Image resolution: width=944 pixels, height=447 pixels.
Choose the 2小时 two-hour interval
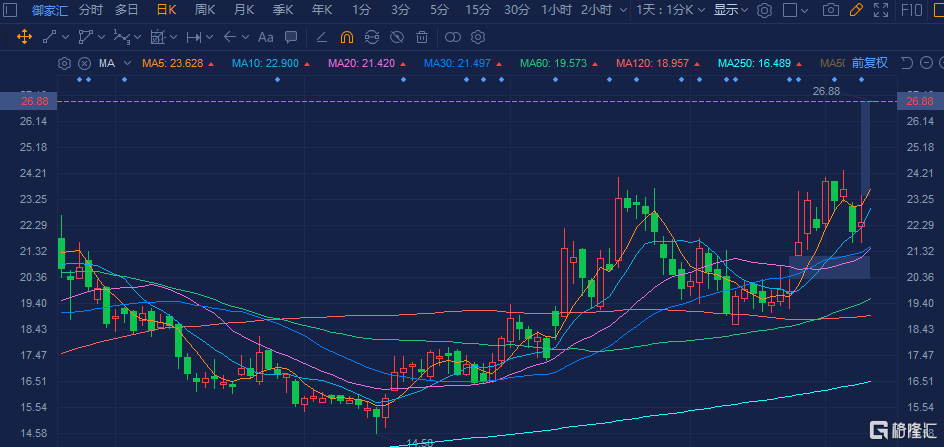click(596, 10)
